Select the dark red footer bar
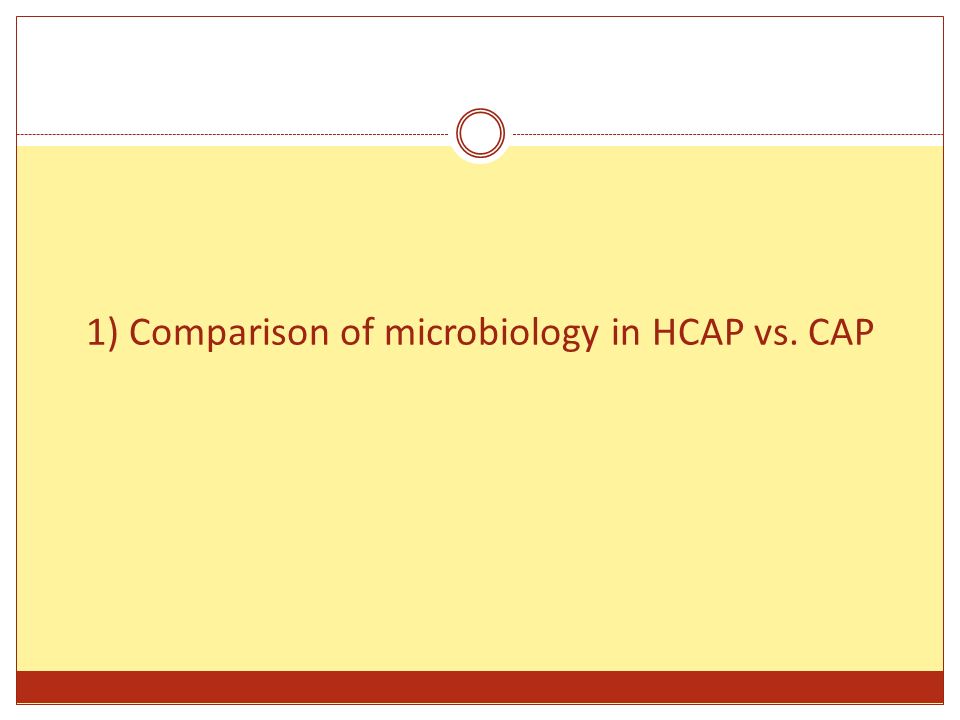The height and width of the screenshot is (720, 960). 480,687
